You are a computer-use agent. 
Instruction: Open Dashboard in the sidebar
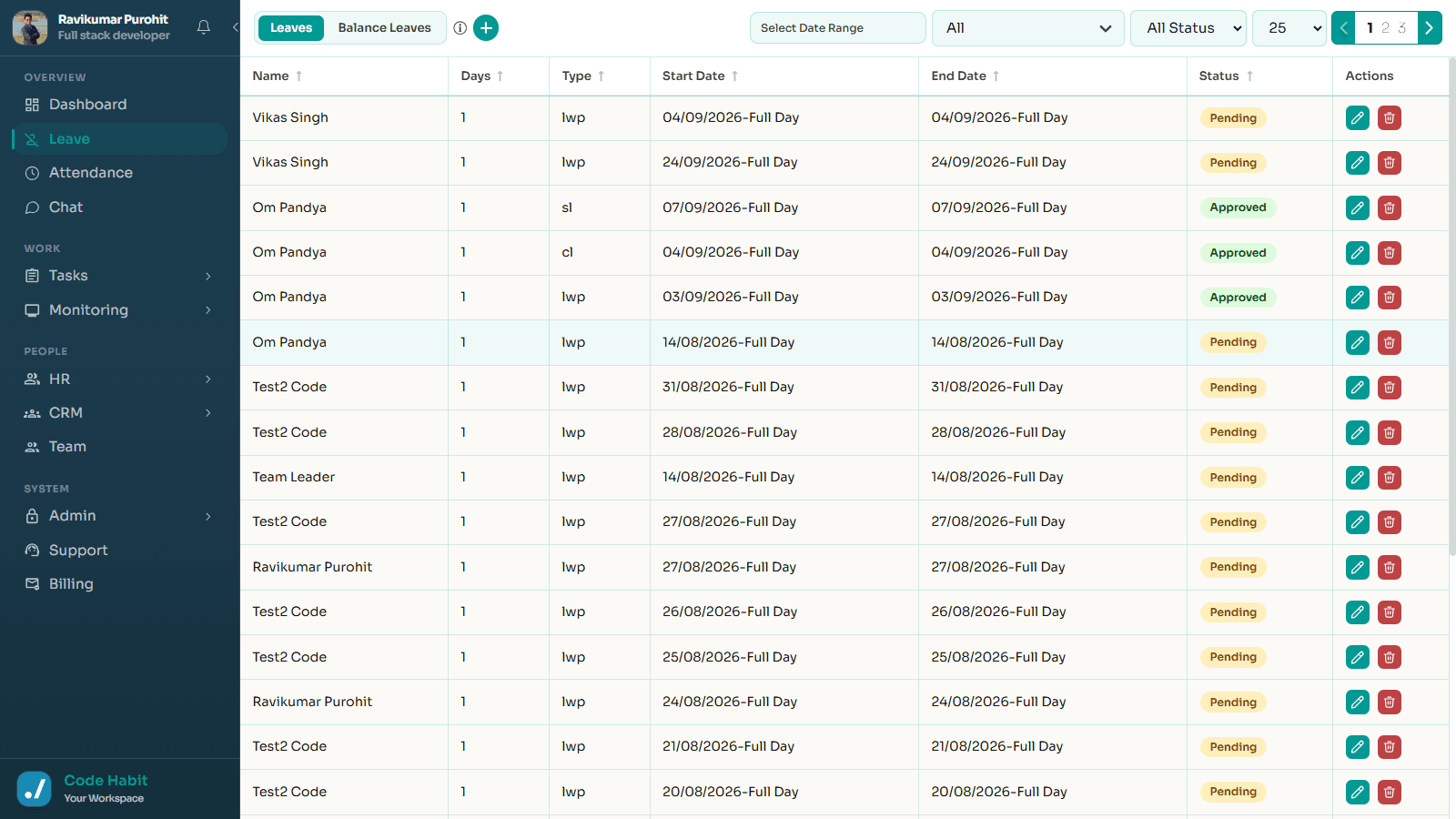[118, 105]
